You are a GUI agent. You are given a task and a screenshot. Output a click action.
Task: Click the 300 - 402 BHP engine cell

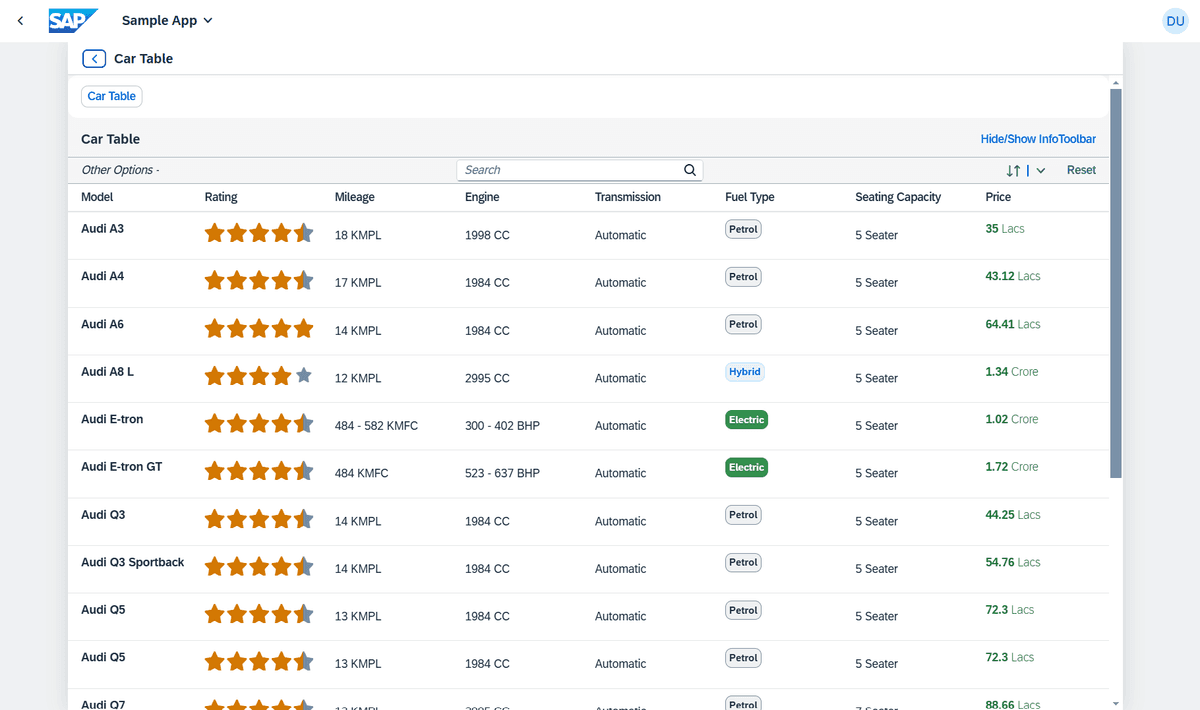pos(502,426)
